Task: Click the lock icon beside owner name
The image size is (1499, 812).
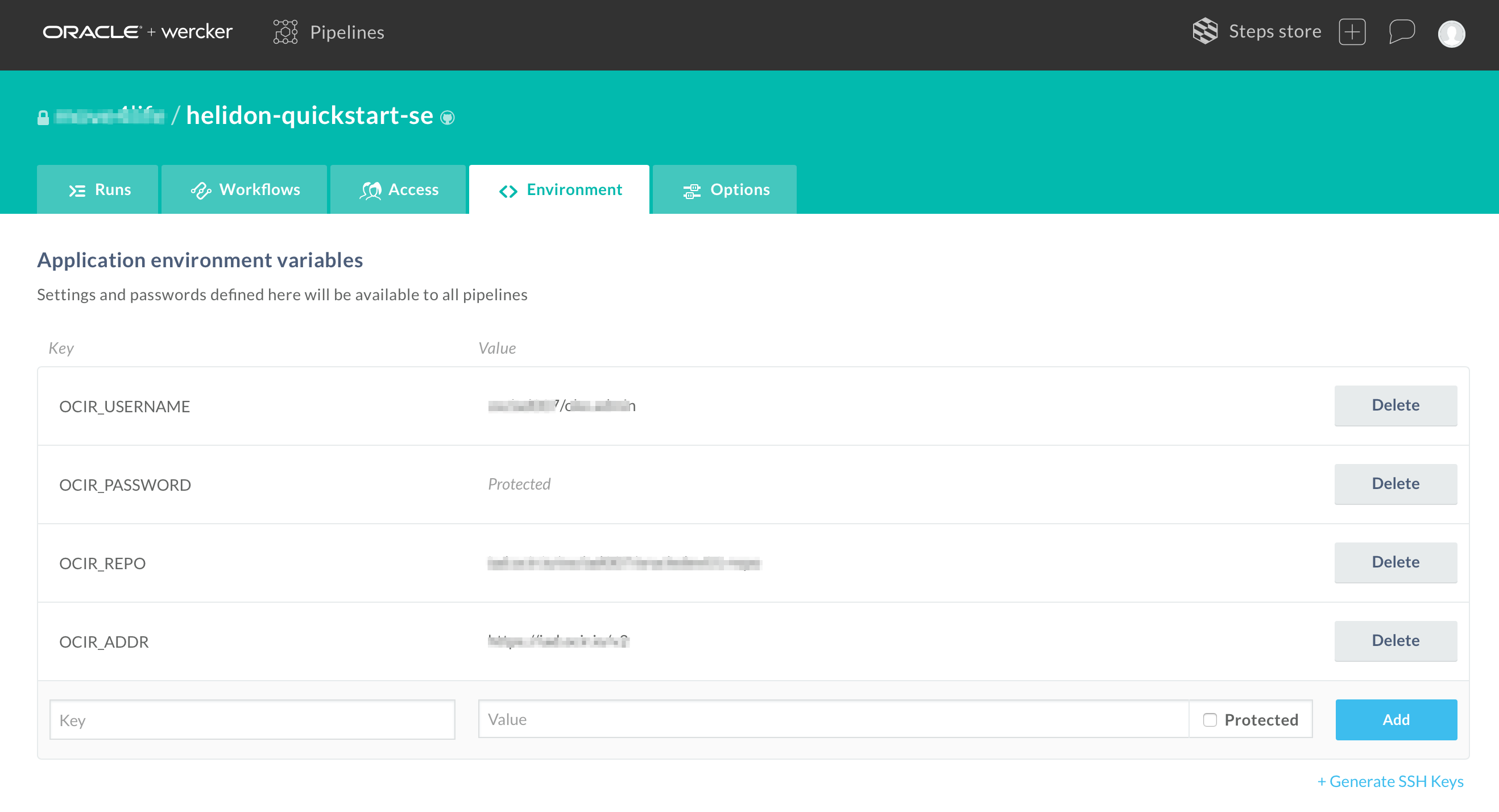Action: pos(43,118)
